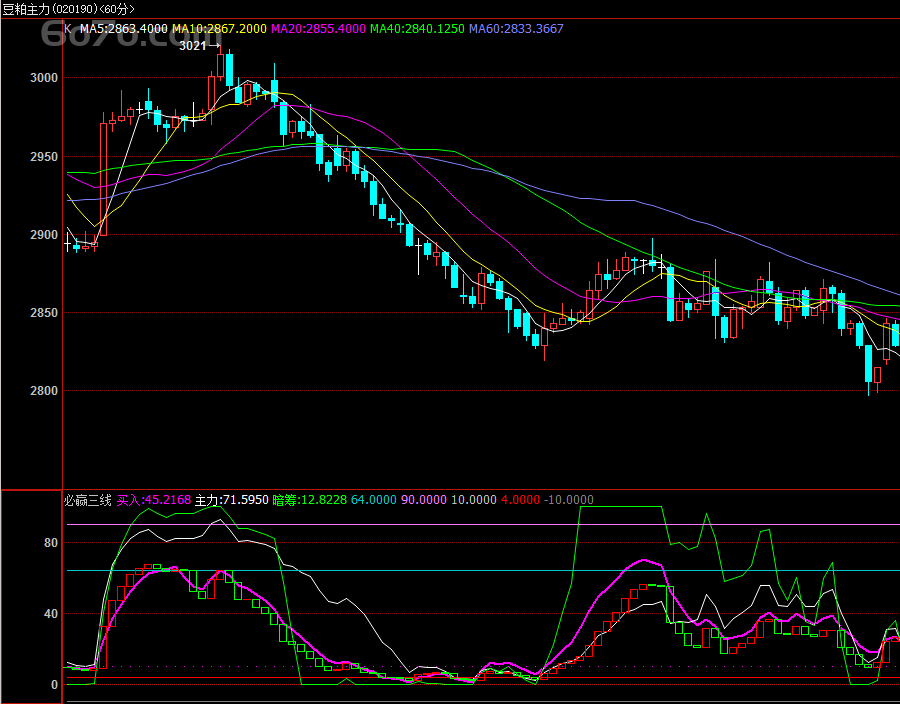Click the magenta MA20 indicator label
The width and height of the screenshot is (900, 704).
[318, 29]
